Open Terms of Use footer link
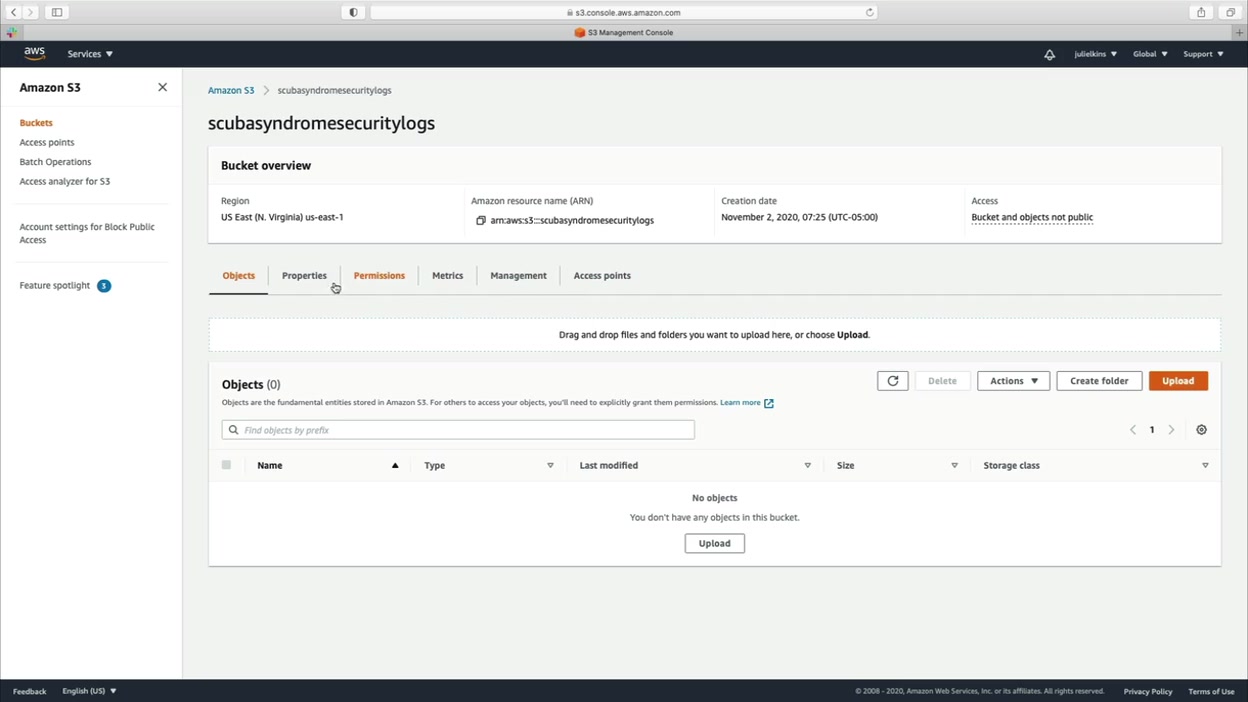This screenshot has height=702, width=1248. [x=1211, y=691]
